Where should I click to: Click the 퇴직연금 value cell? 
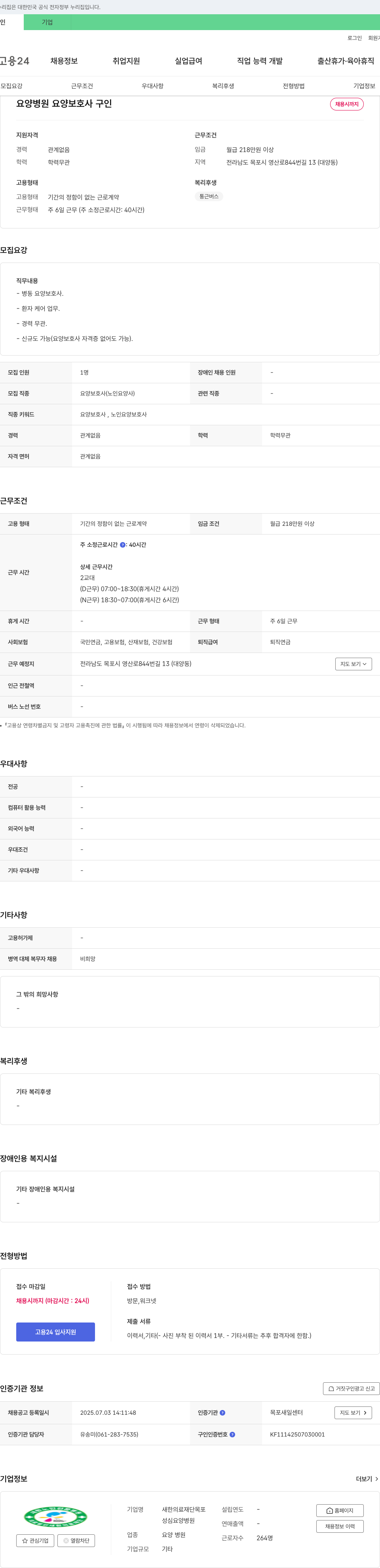[x=280, y=642]
